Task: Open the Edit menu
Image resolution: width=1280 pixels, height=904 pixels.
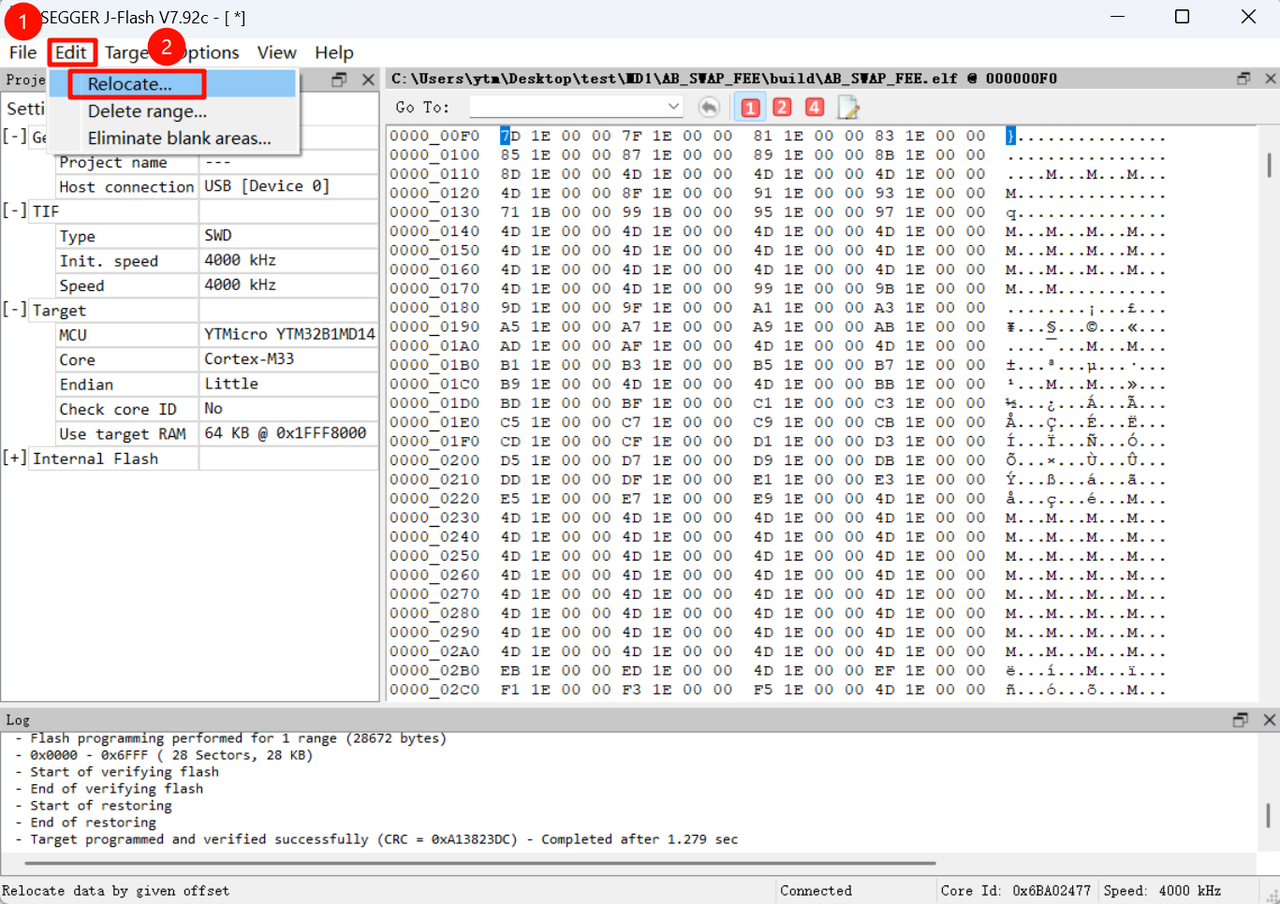Action: [x=72, y=53]
